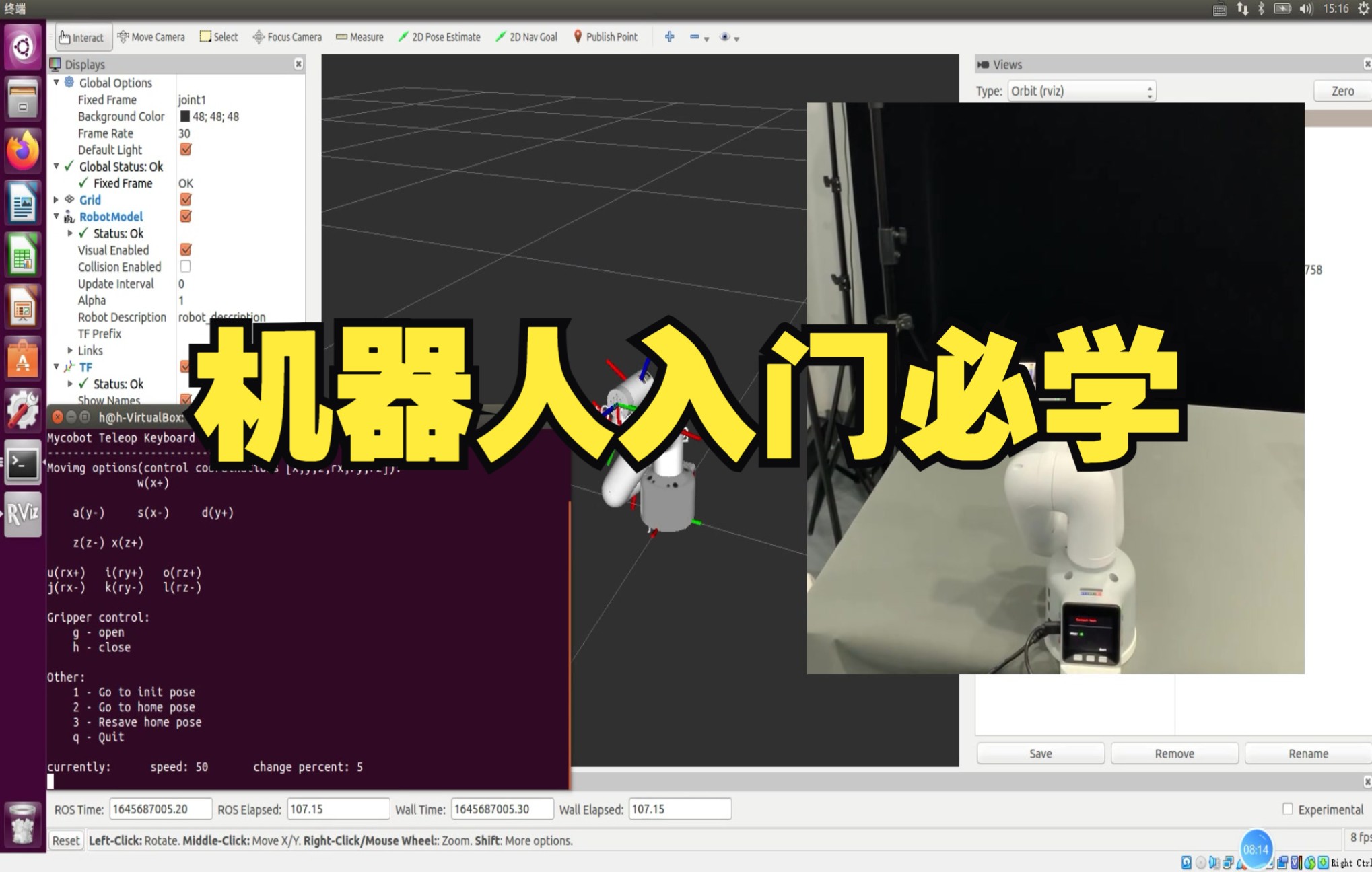
Task: Activate the Publish Point tool
Action: click(604, 37)
